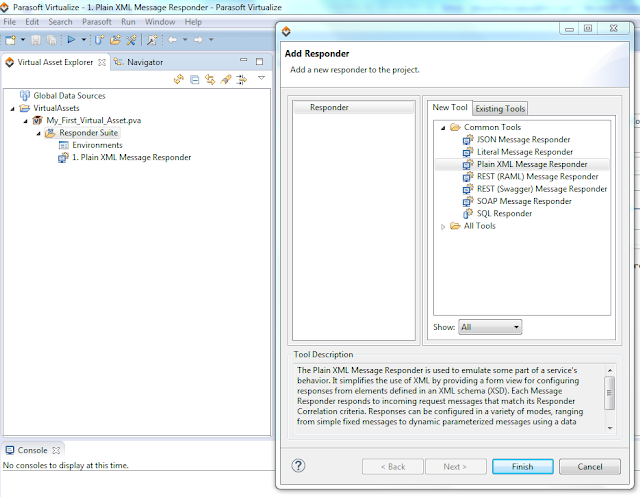Choose SOAP Message Responder
This screenshot has width=640, height=497.
(x=524, y=201)
